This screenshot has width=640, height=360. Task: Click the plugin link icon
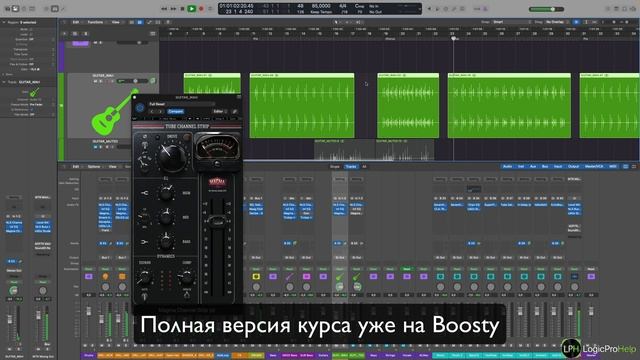click(x=235, y=111)
